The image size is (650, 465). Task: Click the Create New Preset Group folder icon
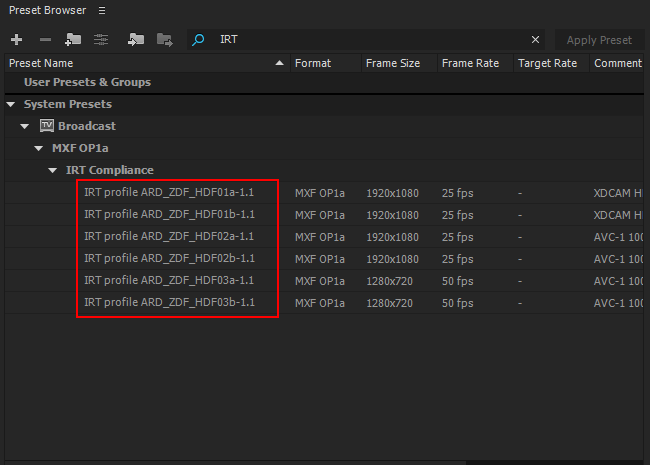pyautogui.click(x=73, y=40)
